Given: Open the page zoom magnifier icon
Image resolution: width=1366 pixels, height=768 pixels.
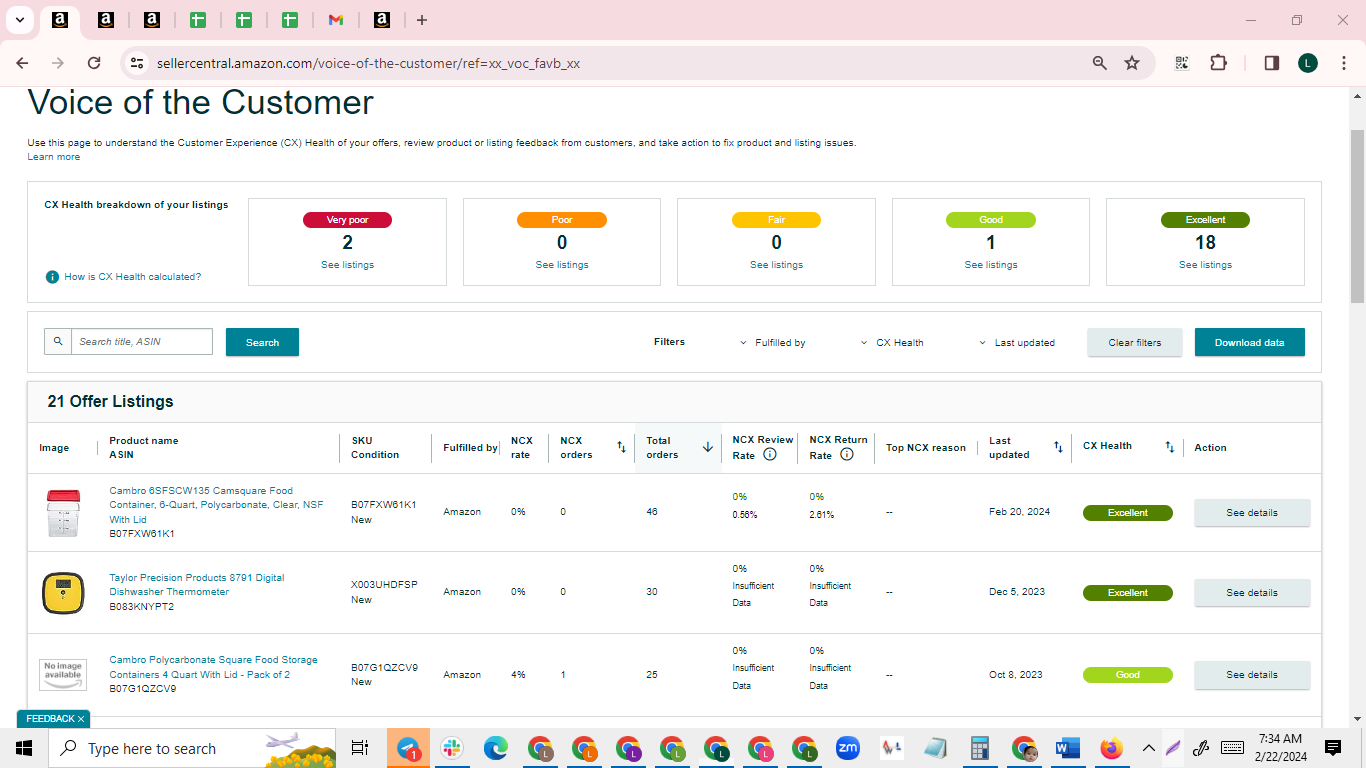Looking at the screenshot, I should [1100, 63].
